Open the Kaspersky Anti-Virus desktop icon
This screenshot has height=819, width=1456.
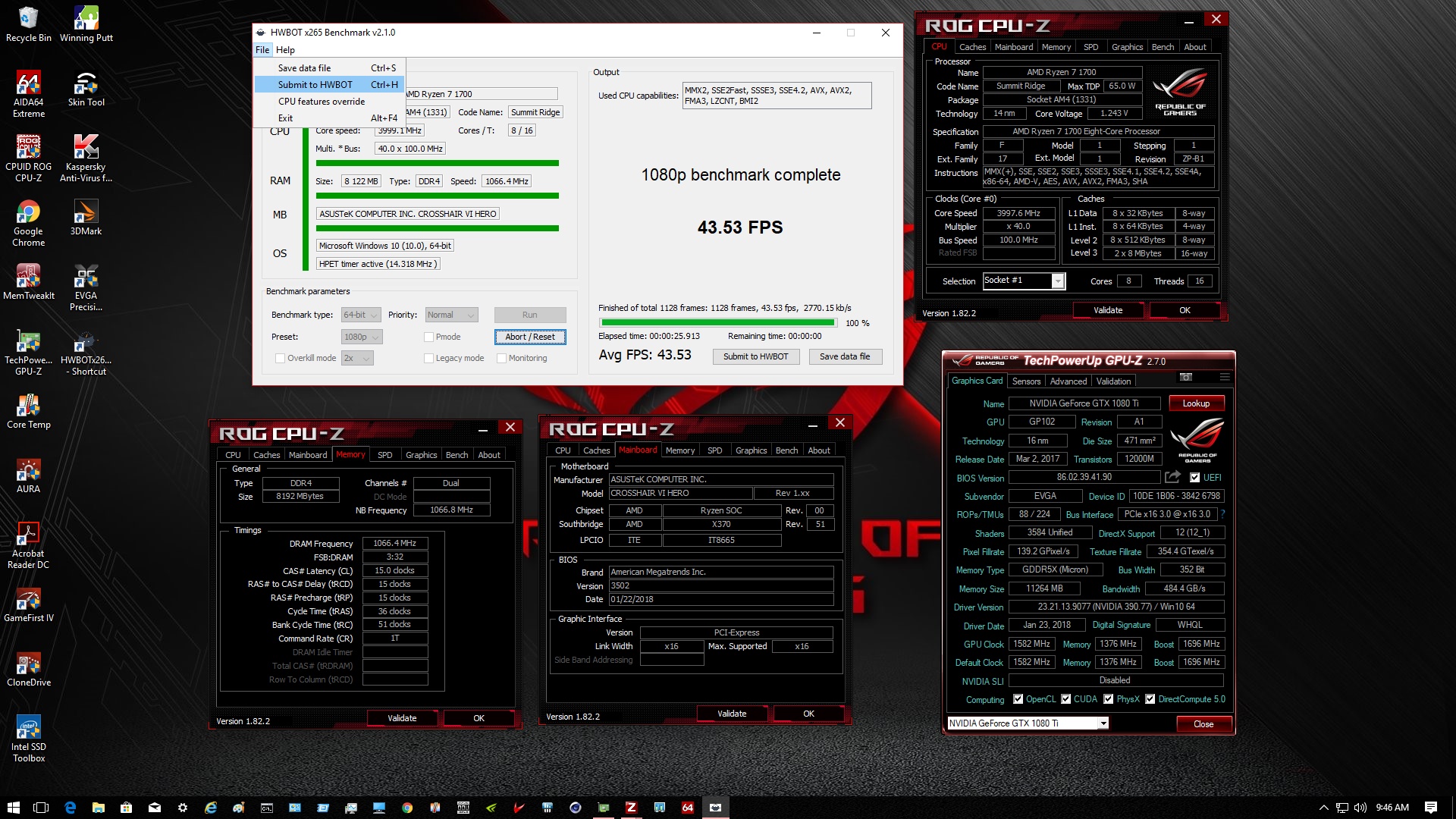pyautogui.click(x=86, y=158)
